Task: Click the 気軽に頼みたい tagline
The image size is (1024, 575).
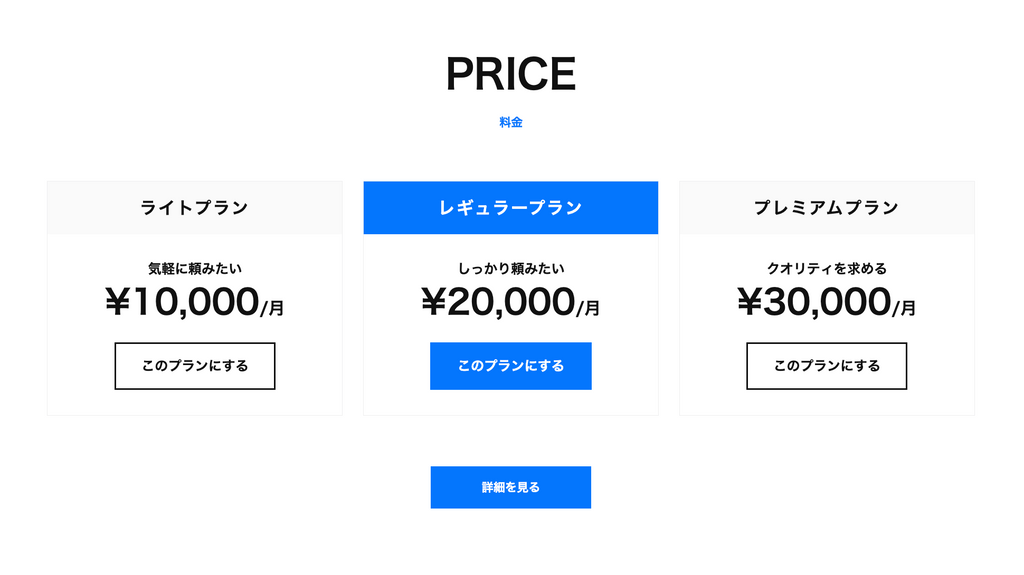Action: pos(195,269)
